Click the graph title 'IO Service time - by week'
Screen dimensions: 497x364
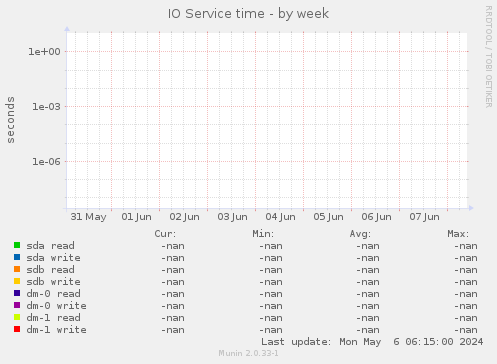[x=248, y=14]
